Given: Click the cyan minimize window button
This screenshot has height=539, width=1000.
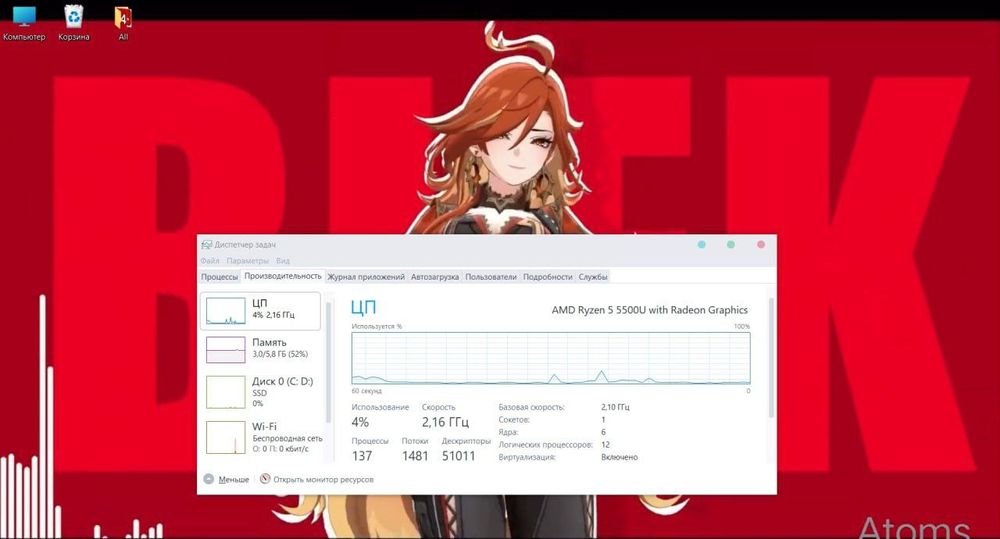Looking at the screenshot, I should tap(702, 244).
